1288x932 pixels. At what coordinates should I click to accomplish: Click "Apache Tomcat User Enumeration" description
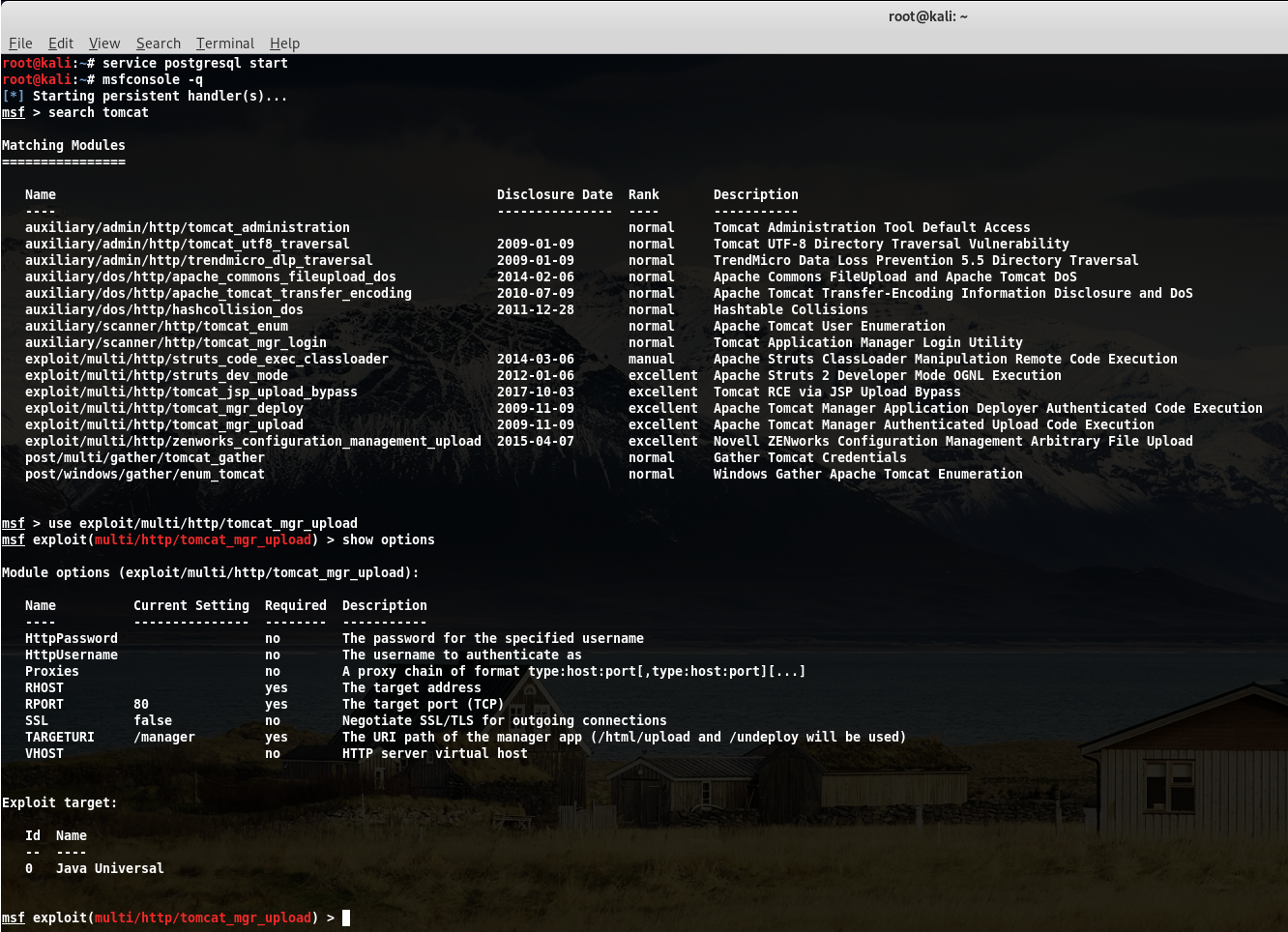pyautogui.click(x=830, y=326)
